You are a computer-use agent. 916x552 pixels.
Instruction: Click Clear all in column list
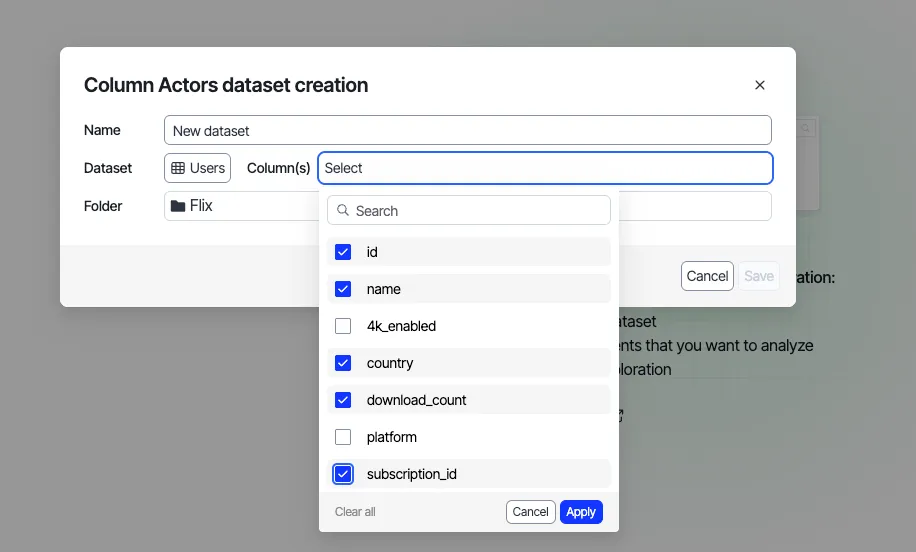click(x=355, y=512)
